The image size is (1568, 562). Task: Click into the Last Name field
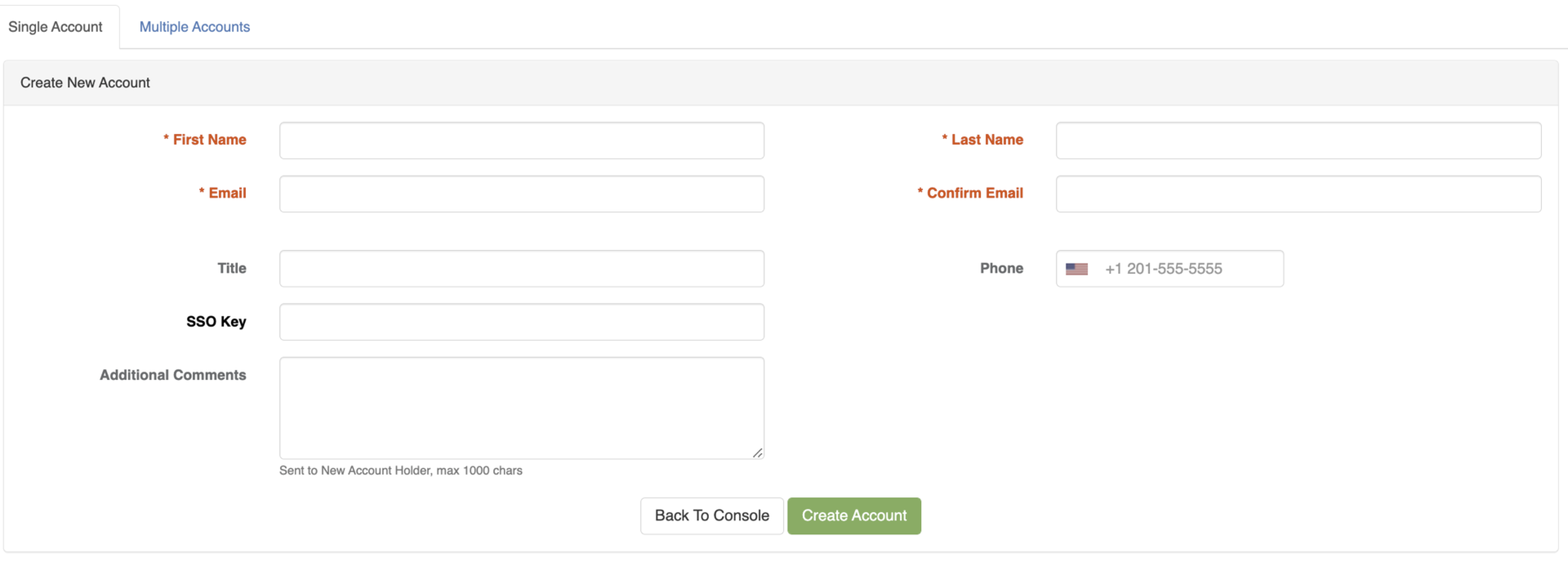1298,140
